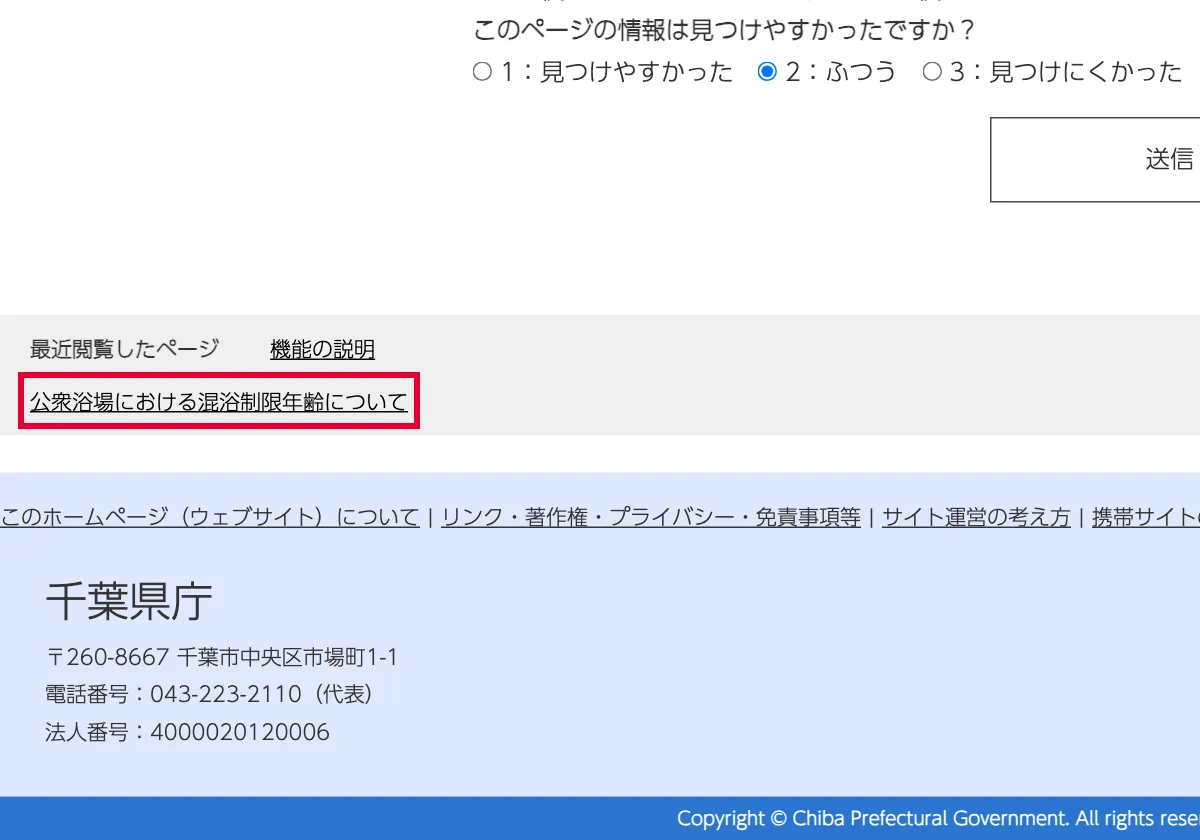Viewport: 1200px width, 840px height.
Task: Click the Copyright Chiba Prefectural Government notice
Action: click(x=938, y=818)
